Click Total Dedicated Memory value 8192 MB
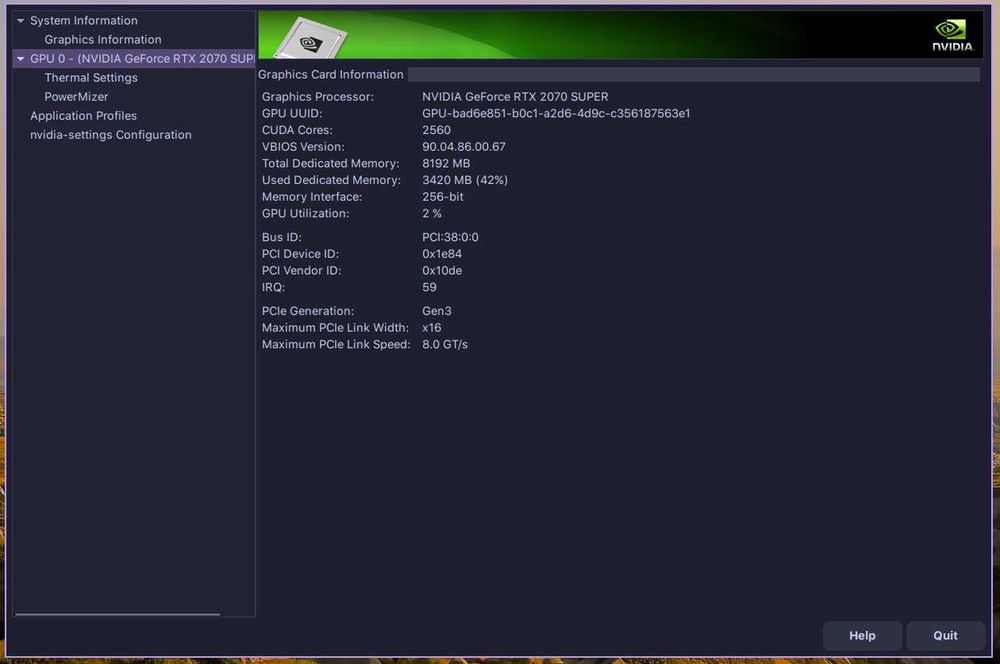The image size is (1000, 664). click(x=446, y=163)
